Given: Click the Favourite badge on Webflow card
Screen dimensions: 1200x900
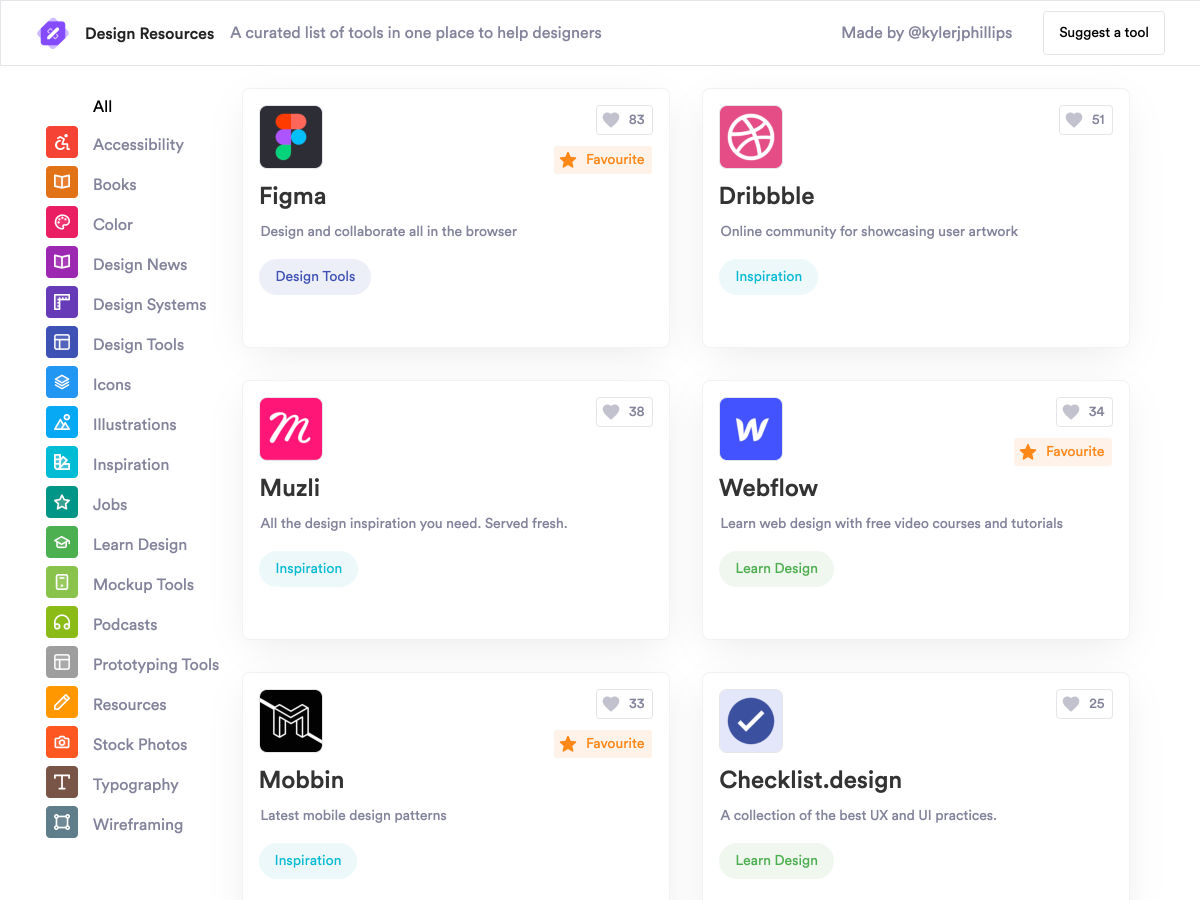Looking at the screenshot, I should coord(1062,452).
